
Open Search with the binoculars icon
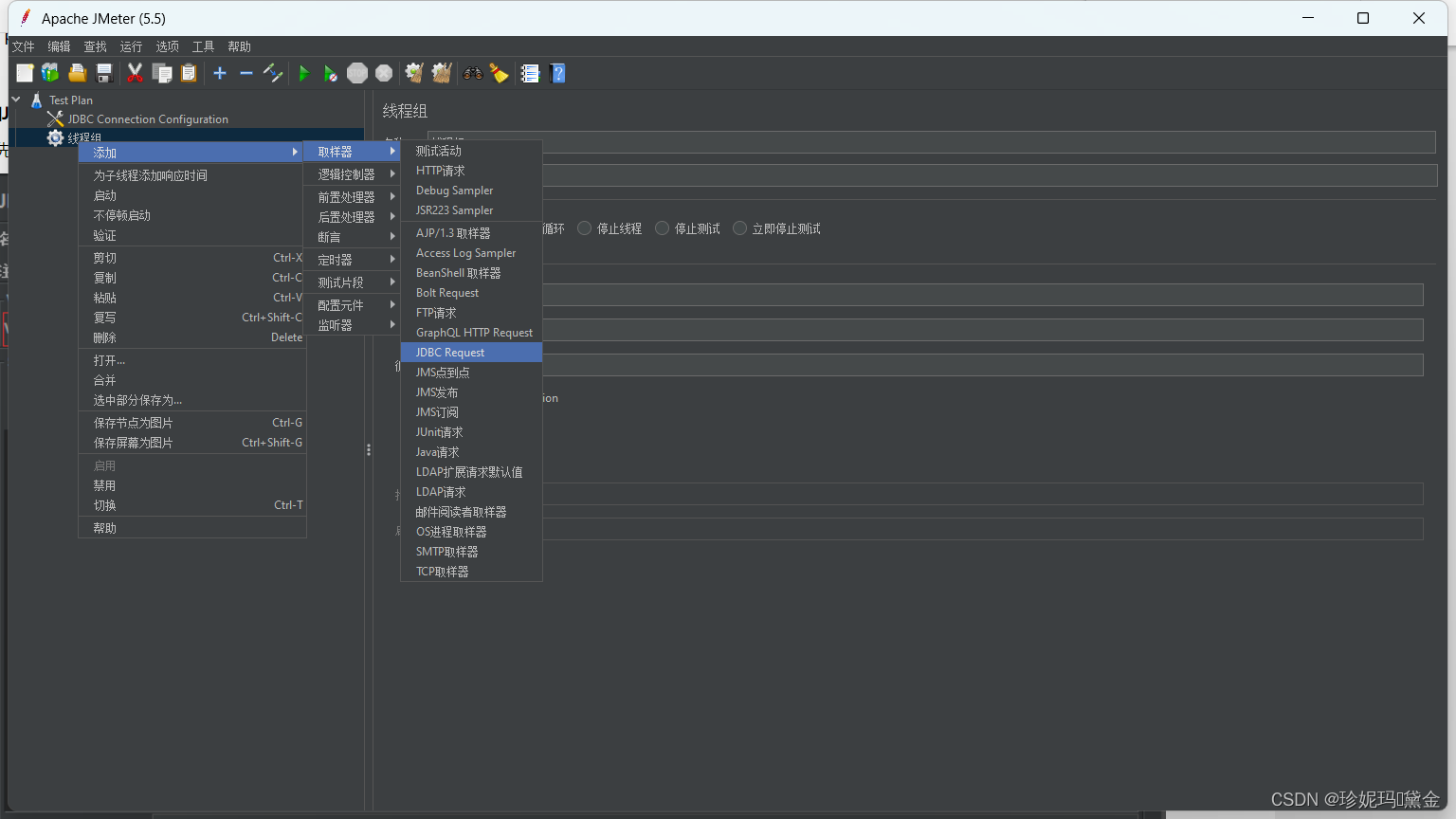coord(472,73)
